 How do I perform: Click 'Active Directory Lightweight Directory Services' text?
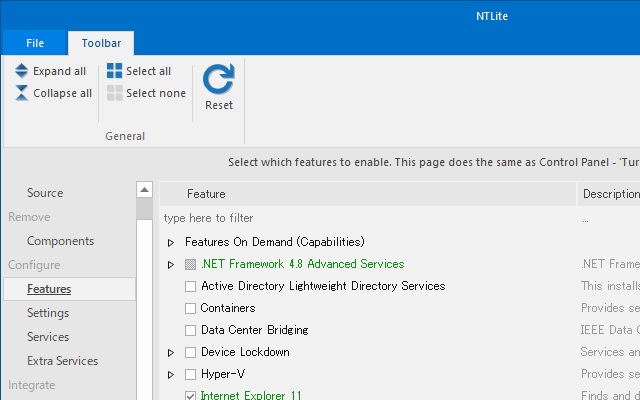[323, 286]
